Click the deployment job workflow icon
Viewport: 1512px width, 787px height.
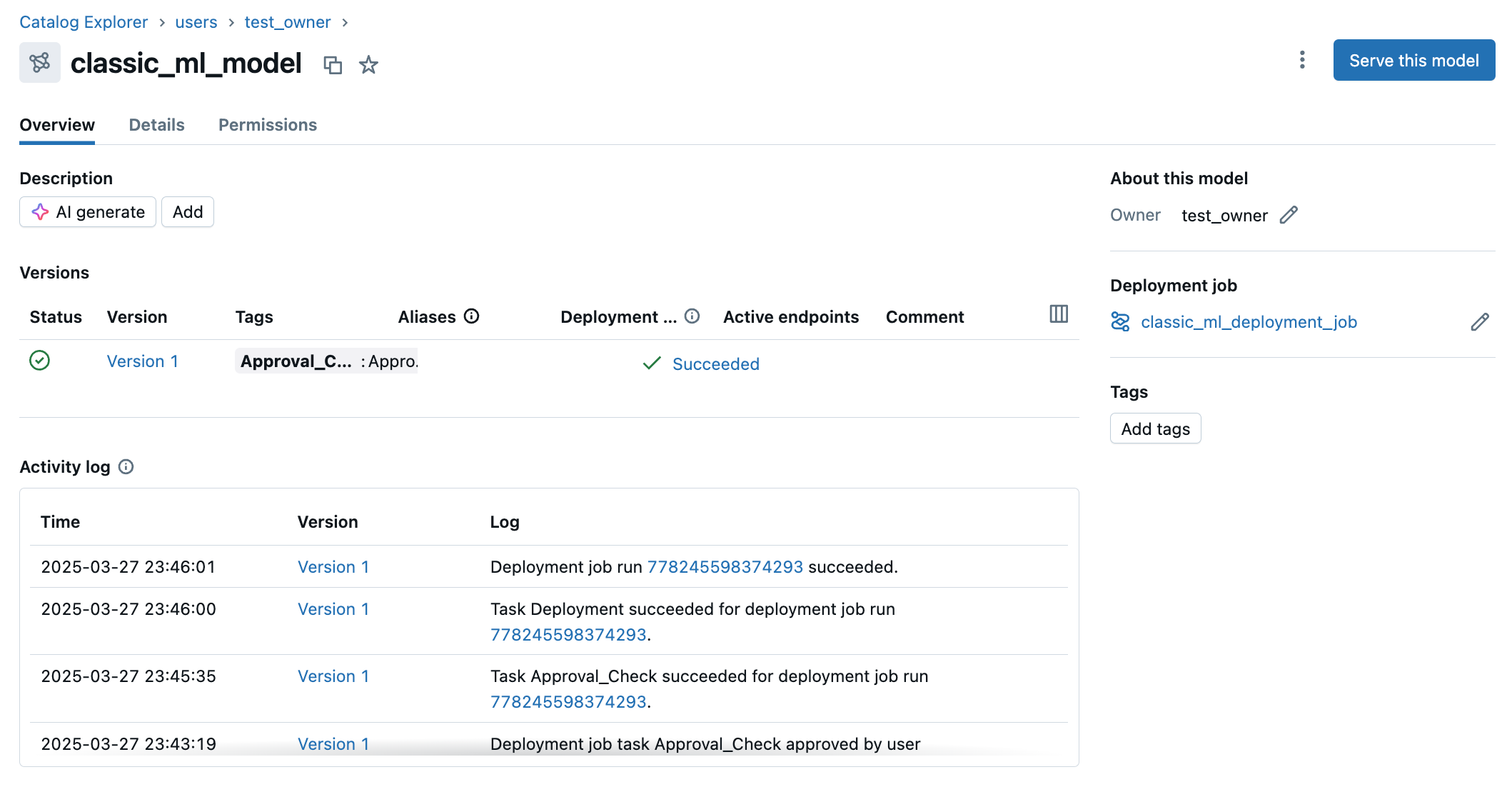[x=1120, y=321]
